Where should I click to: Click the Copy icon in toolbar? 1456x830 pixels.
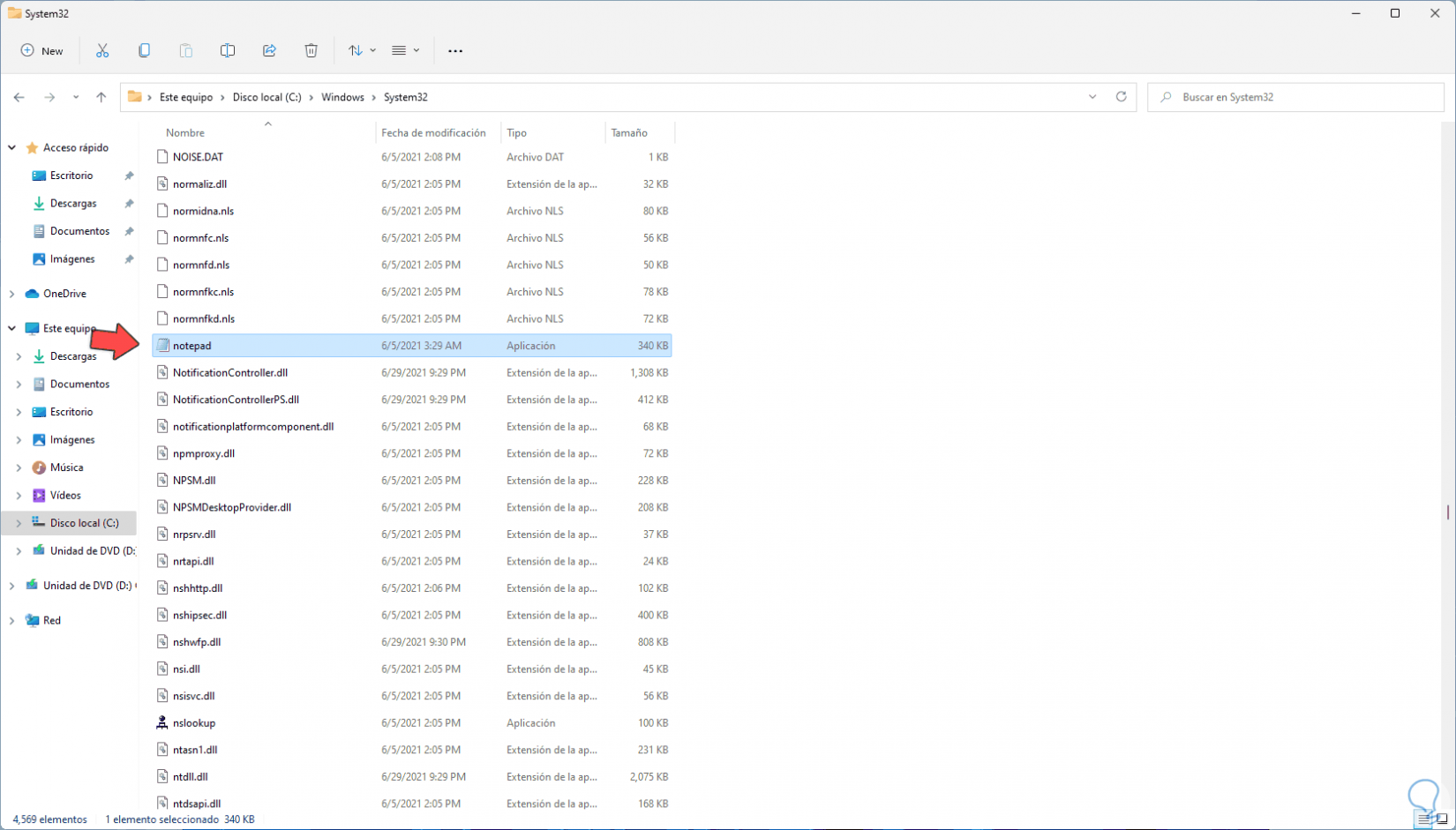tap(144, 51)
